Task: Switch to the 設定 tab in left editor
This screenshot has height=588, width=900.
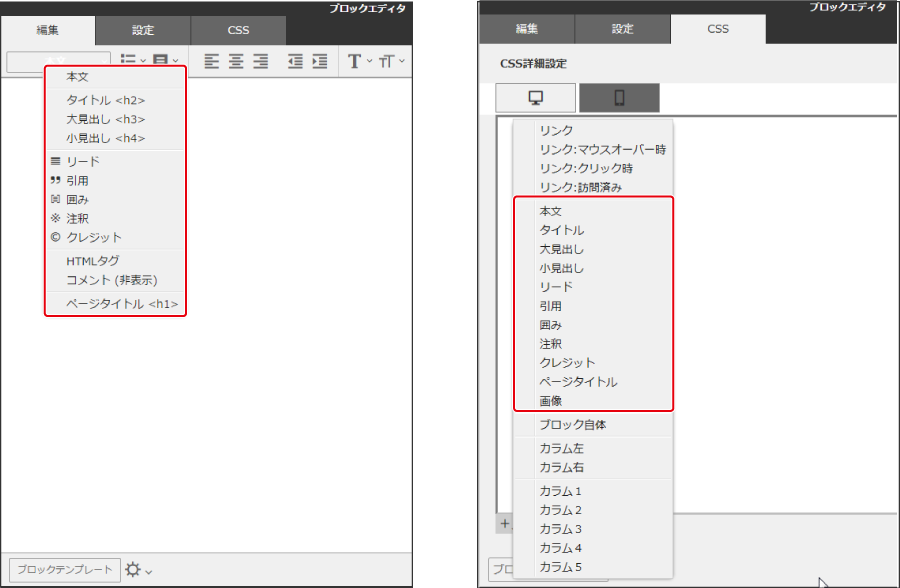Action: coord(143,30)
